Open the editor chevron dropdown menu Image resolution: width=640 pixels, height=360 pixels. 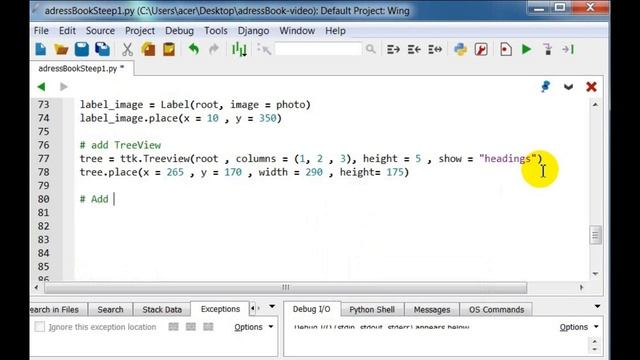(x=568, y=87)
